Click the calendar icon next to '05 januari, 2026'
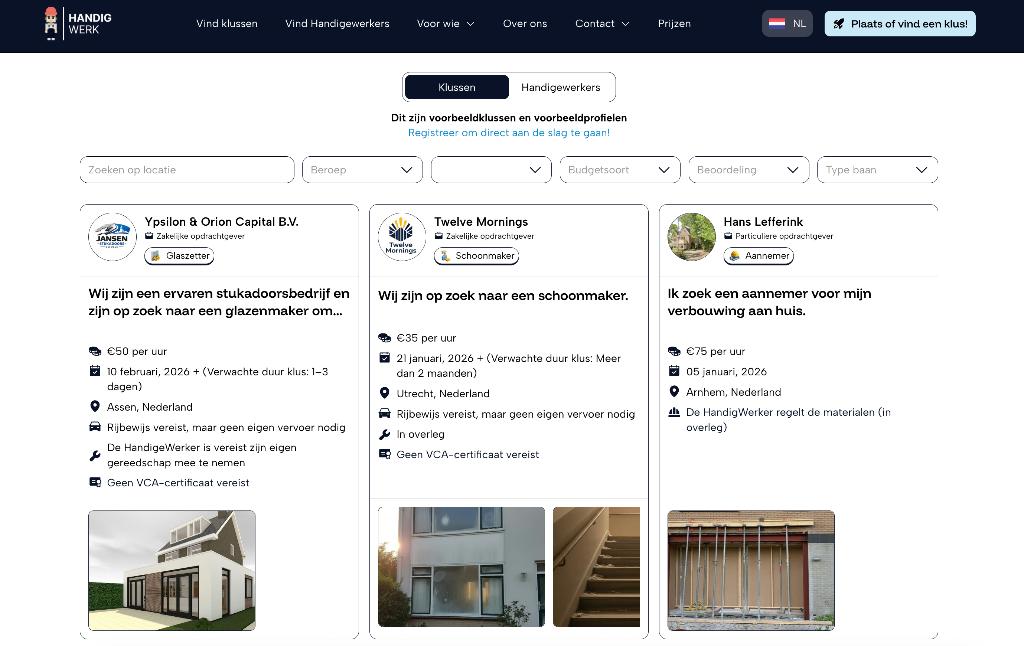 pos(675,371)
